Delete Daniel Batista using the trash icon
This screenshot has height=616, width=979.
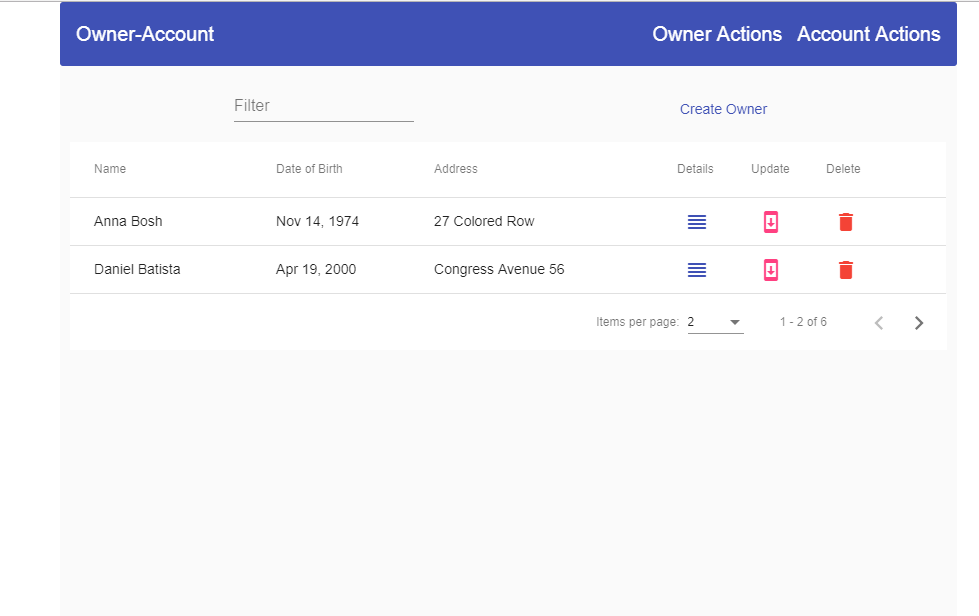click(x=845, y=269)
